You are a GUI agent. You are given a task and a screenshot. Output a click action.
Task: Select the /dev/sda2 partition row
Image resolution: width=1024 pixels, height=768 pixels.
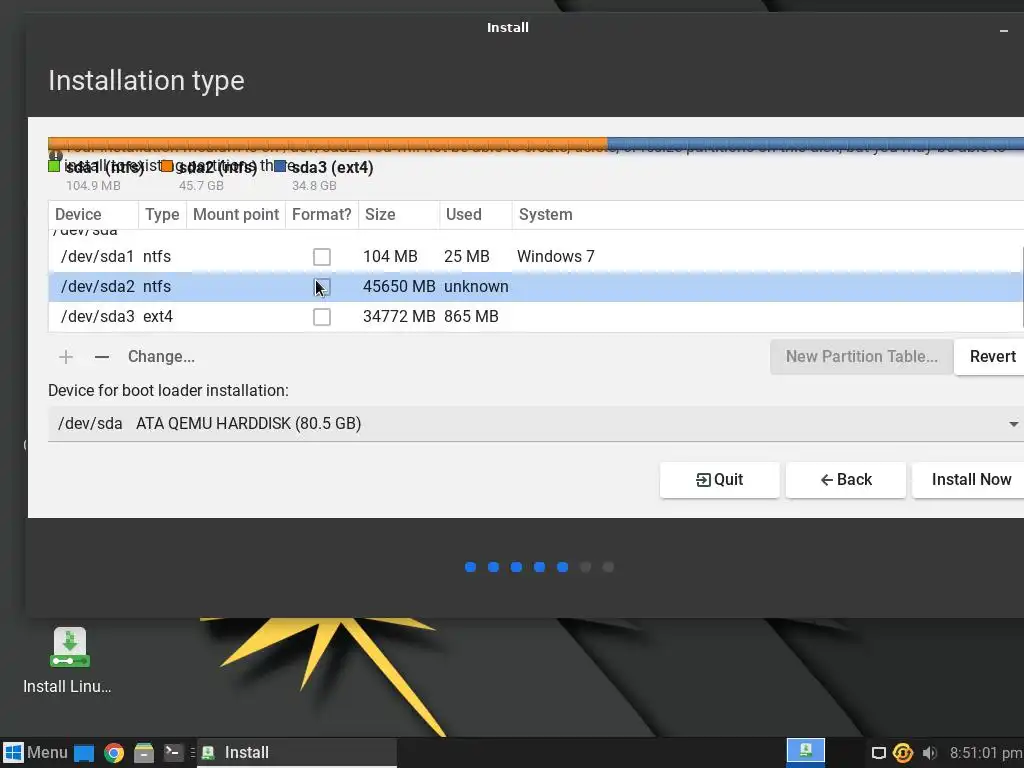tap(536, 287)
